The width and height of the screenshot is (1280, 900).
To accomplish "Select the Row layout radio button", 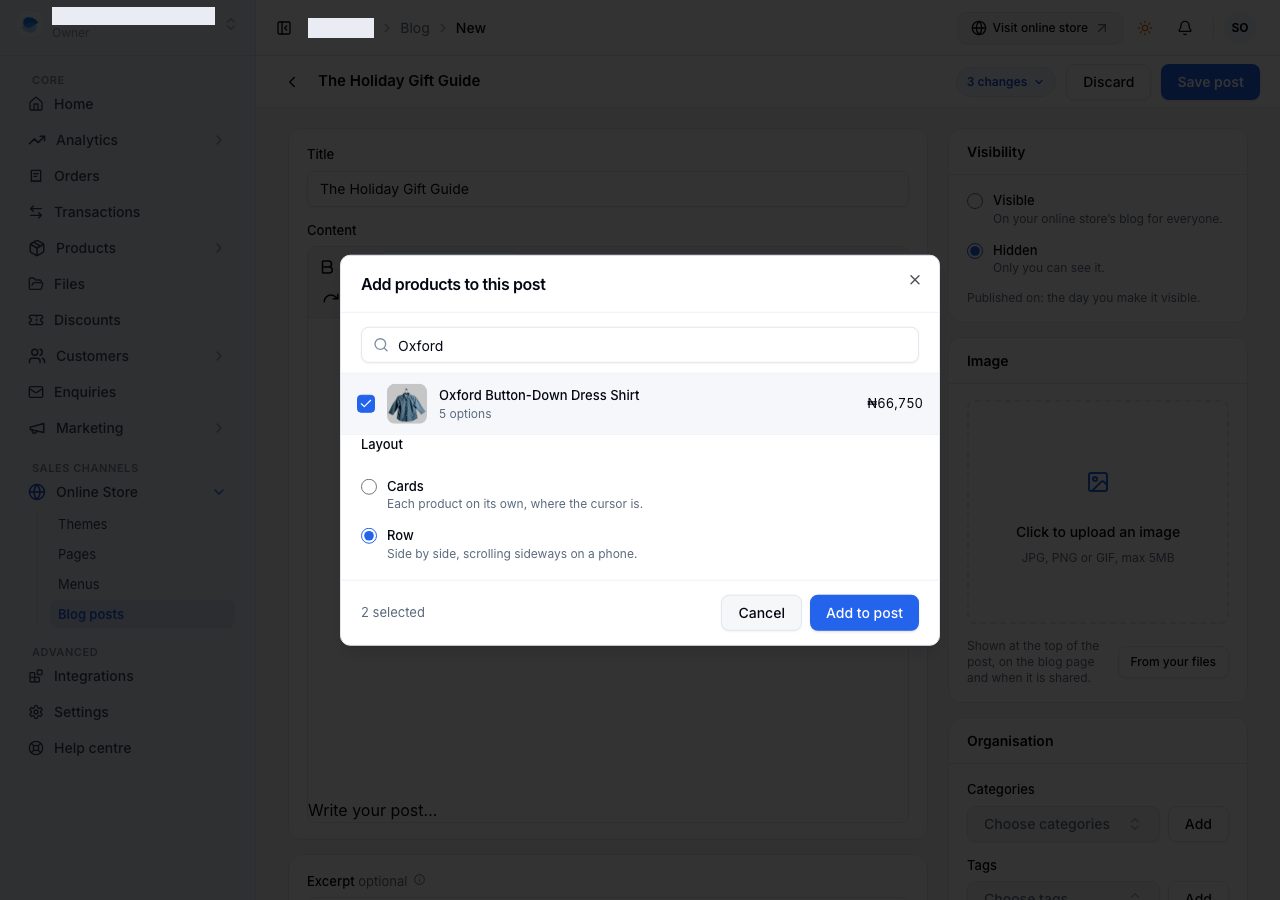I will [x=369, y=536].
